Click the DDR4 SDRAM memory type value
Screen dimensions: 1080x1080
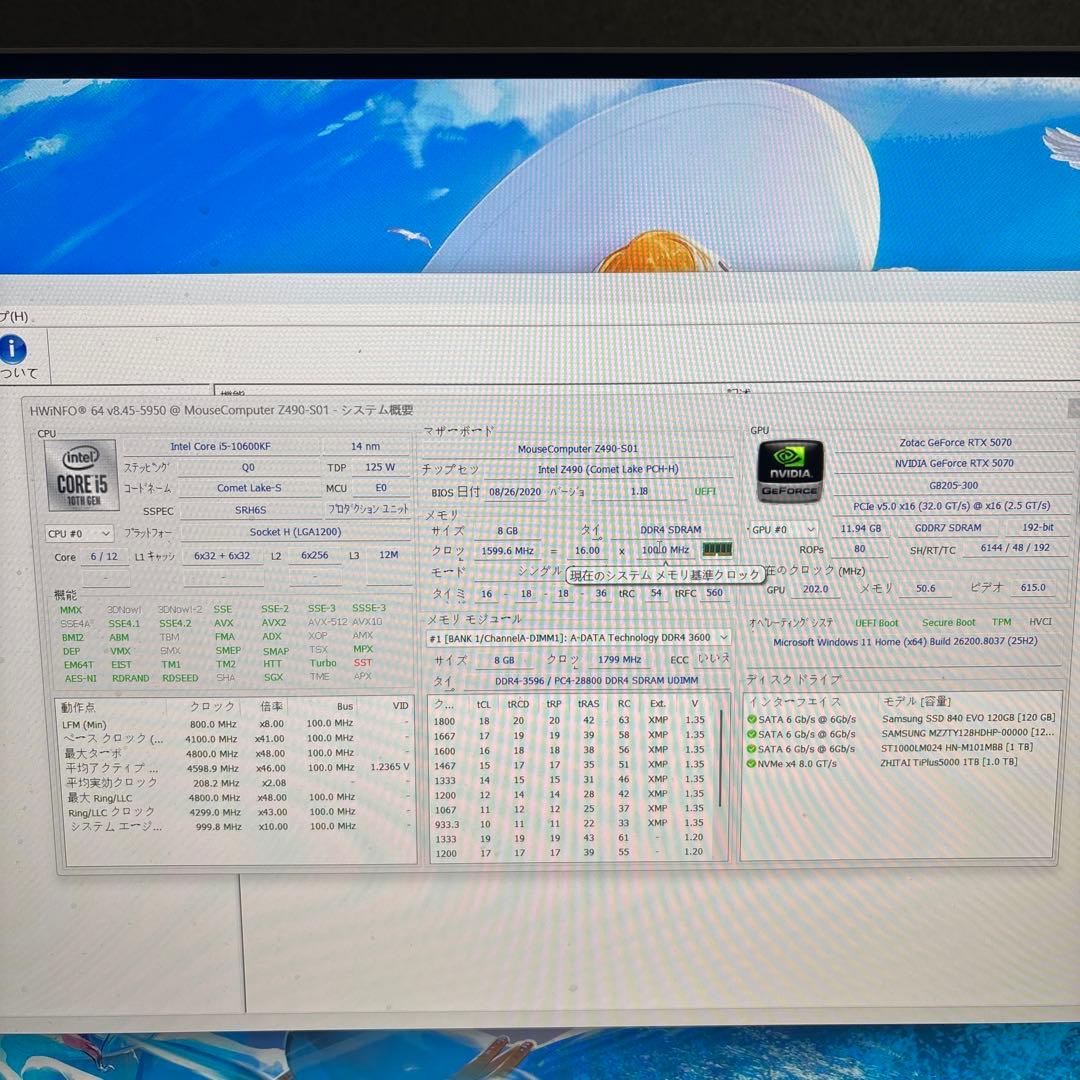pos(671,530)
